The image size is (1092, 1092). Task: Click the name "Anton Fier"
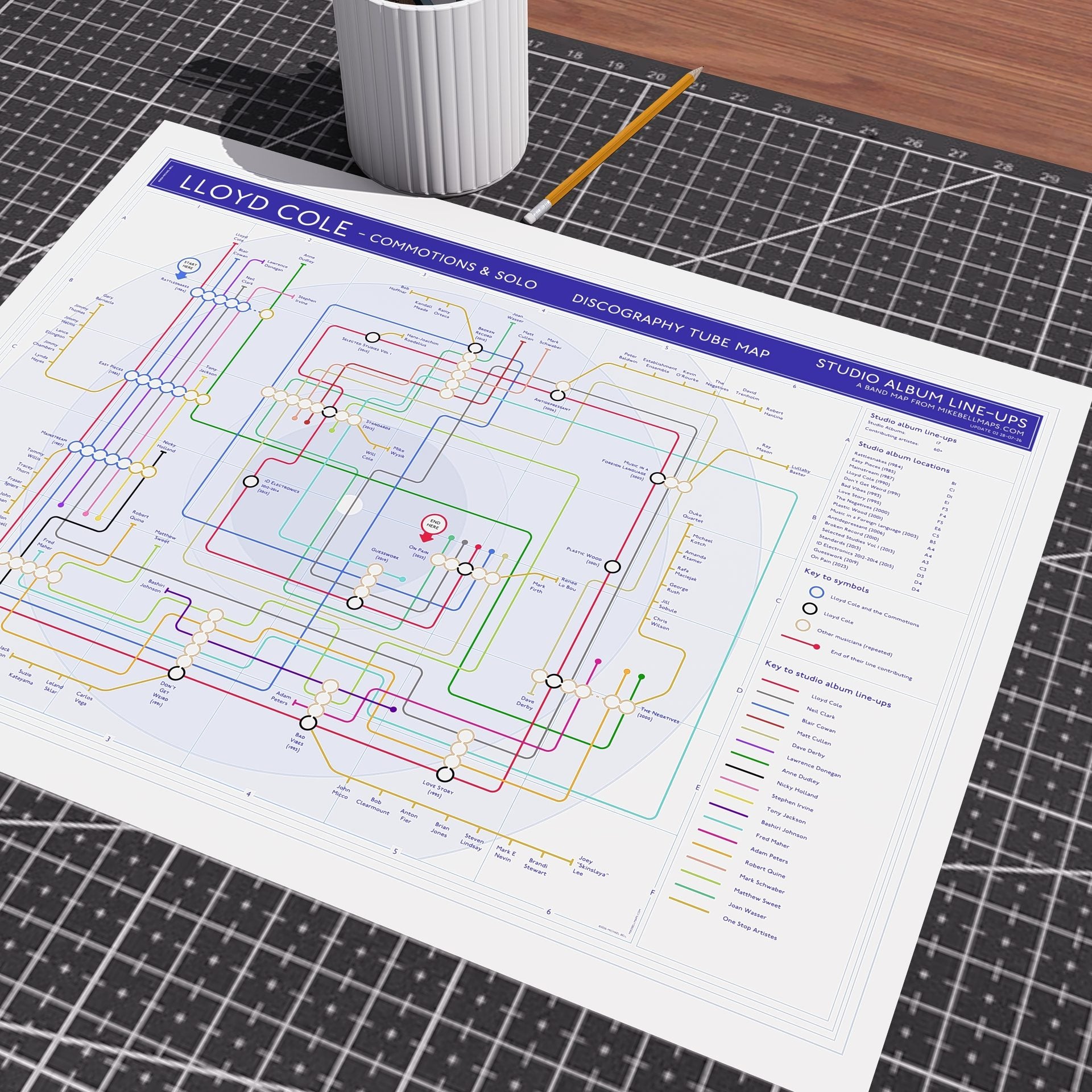click(x=408, y=816)
